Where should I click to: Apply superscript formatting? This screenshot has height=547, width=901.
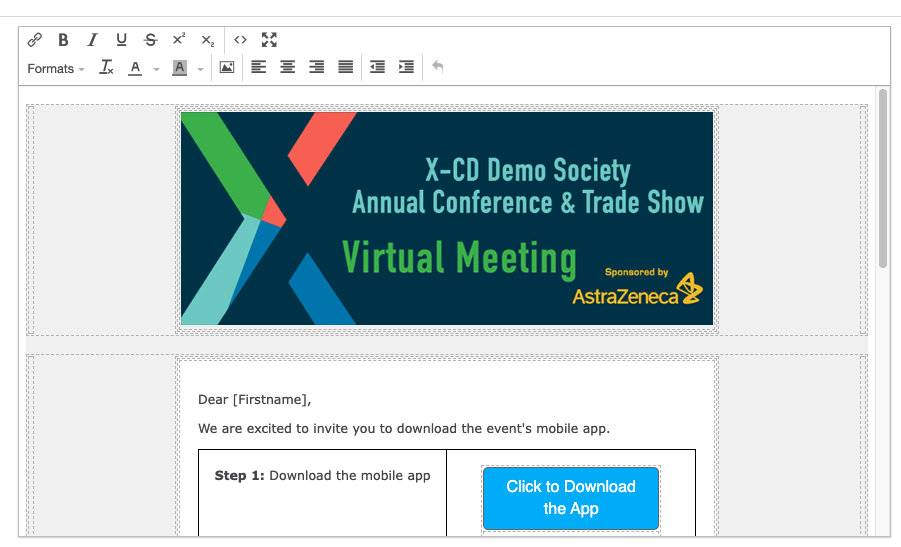179,40
